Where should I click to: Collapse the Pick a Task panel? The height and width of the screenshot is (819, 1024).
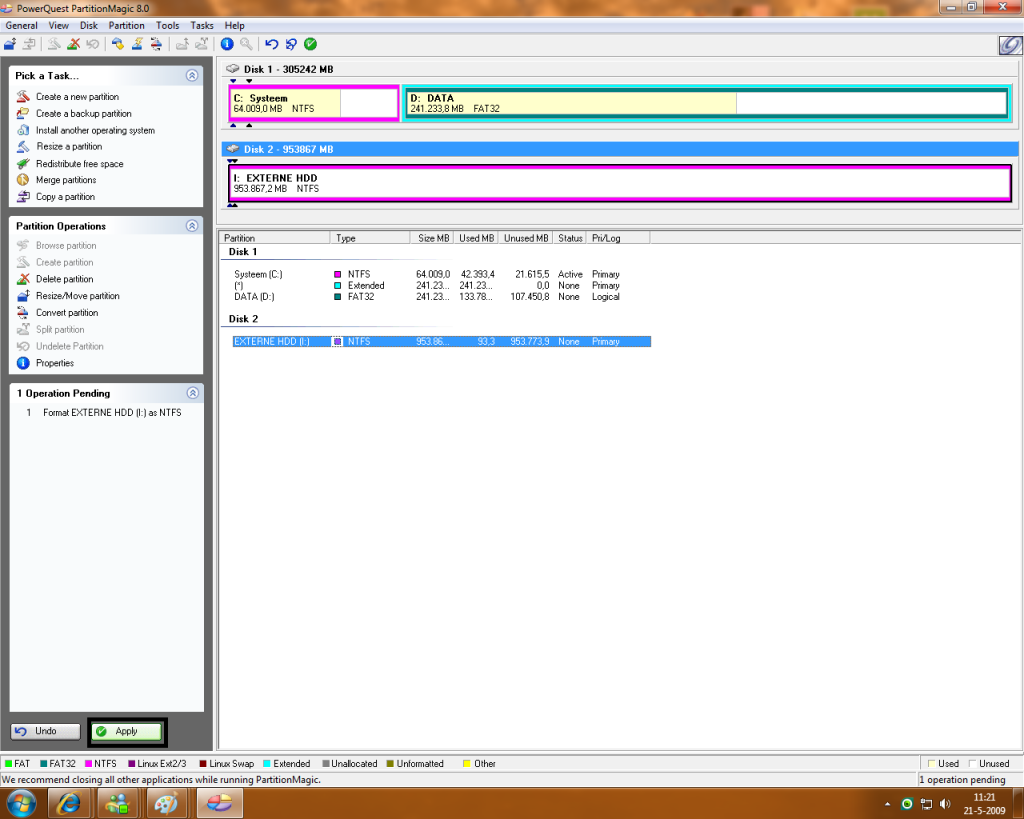192,75
